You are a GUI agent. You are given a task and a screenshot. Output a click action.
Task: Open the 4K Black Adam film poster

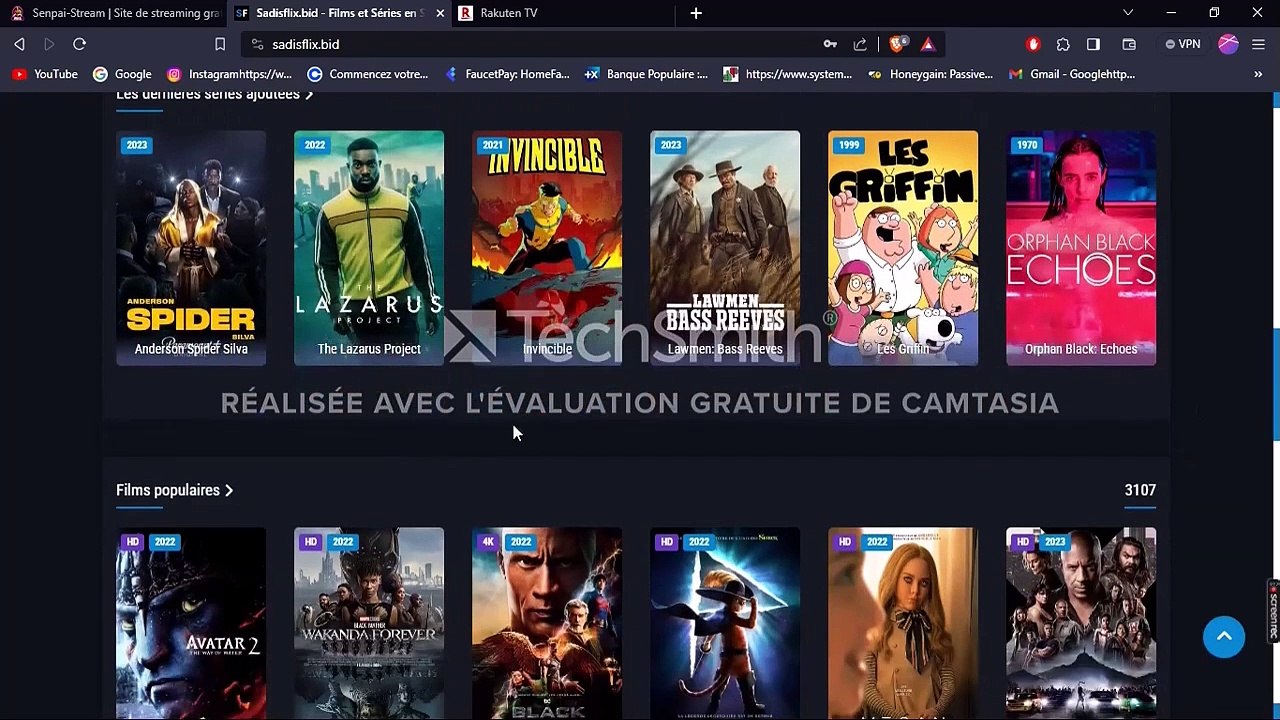pos(547,623)
